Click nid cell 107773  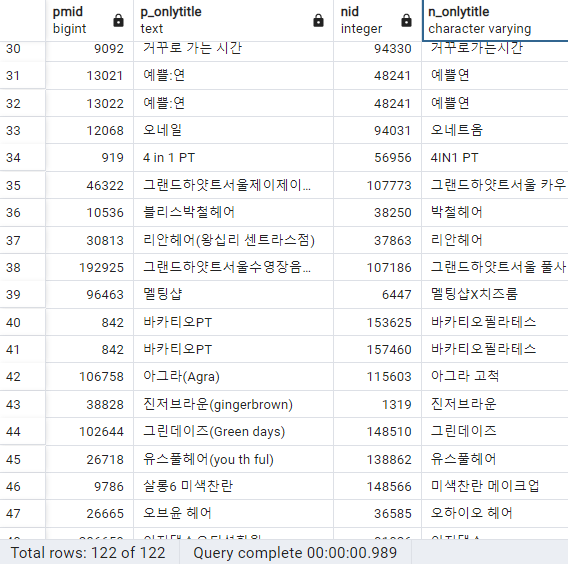(x=377, y=185)
